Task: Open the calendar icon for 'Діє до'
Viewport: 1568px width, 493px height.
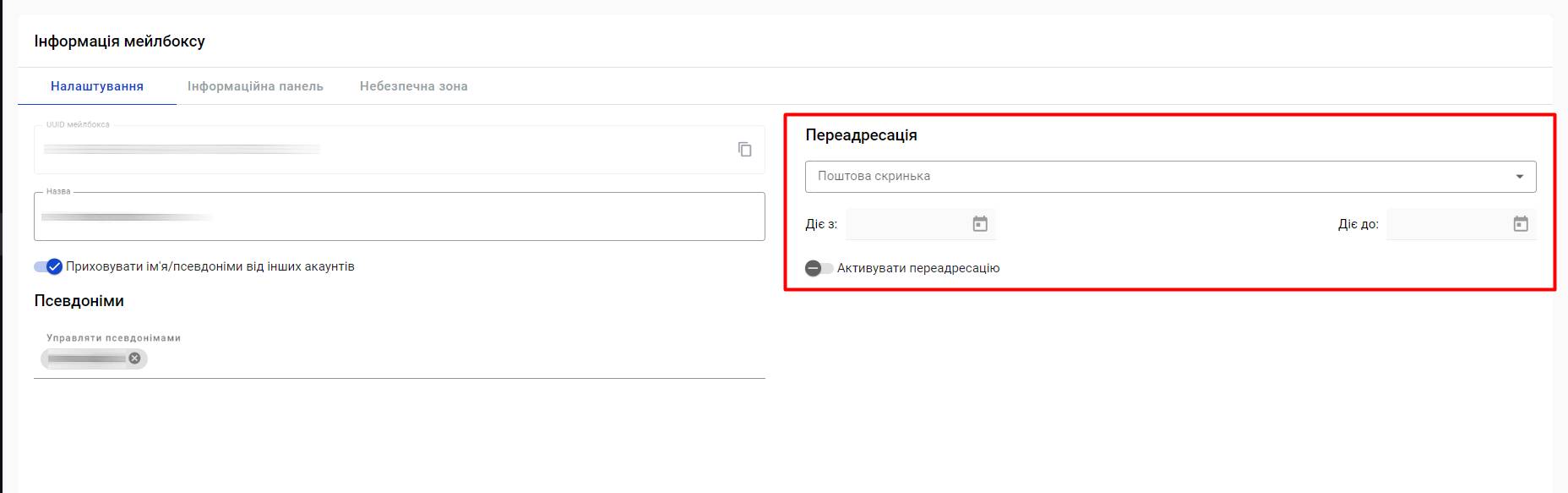Action: [x=1521, y=224]
